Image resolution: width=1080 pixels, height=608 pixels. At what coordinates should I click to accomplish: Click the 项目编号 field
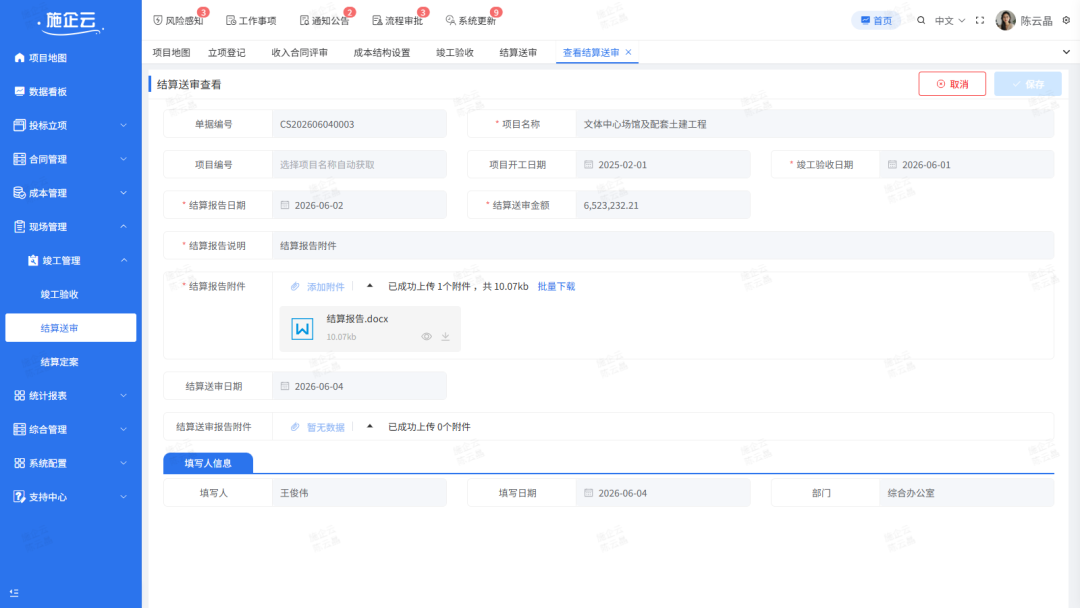click(x=359, y=165)
